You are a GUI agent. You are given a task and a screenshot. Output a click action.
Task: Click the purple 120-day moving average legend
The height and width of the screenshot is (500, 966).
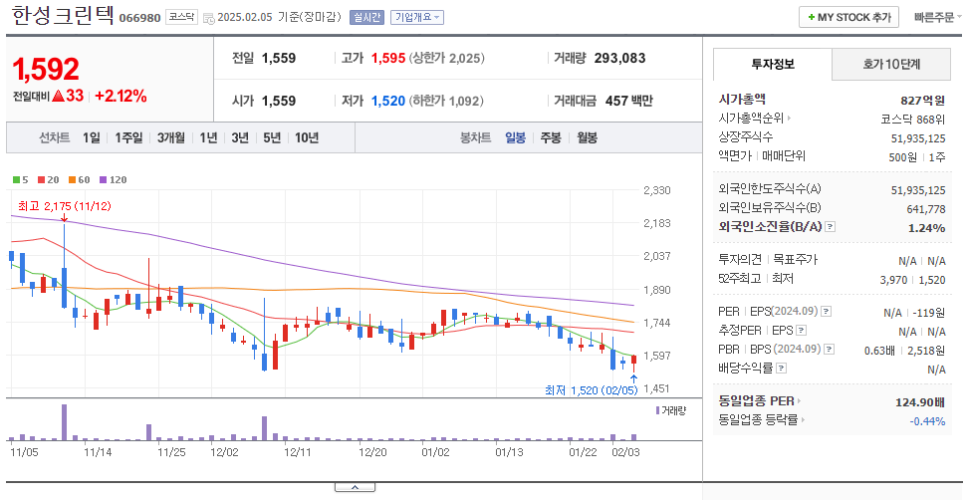coord(113,180)
